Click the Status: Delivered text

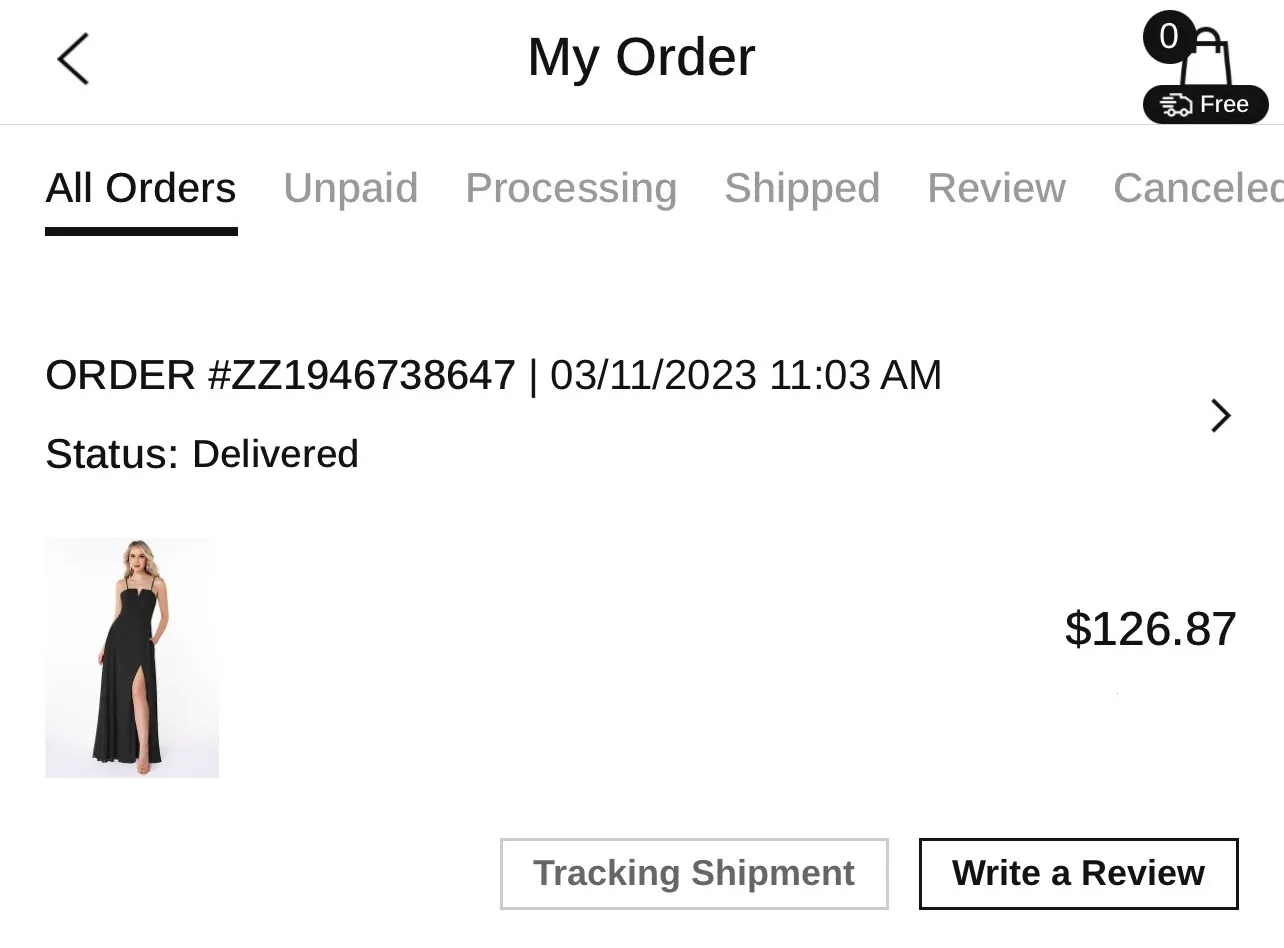202,454
